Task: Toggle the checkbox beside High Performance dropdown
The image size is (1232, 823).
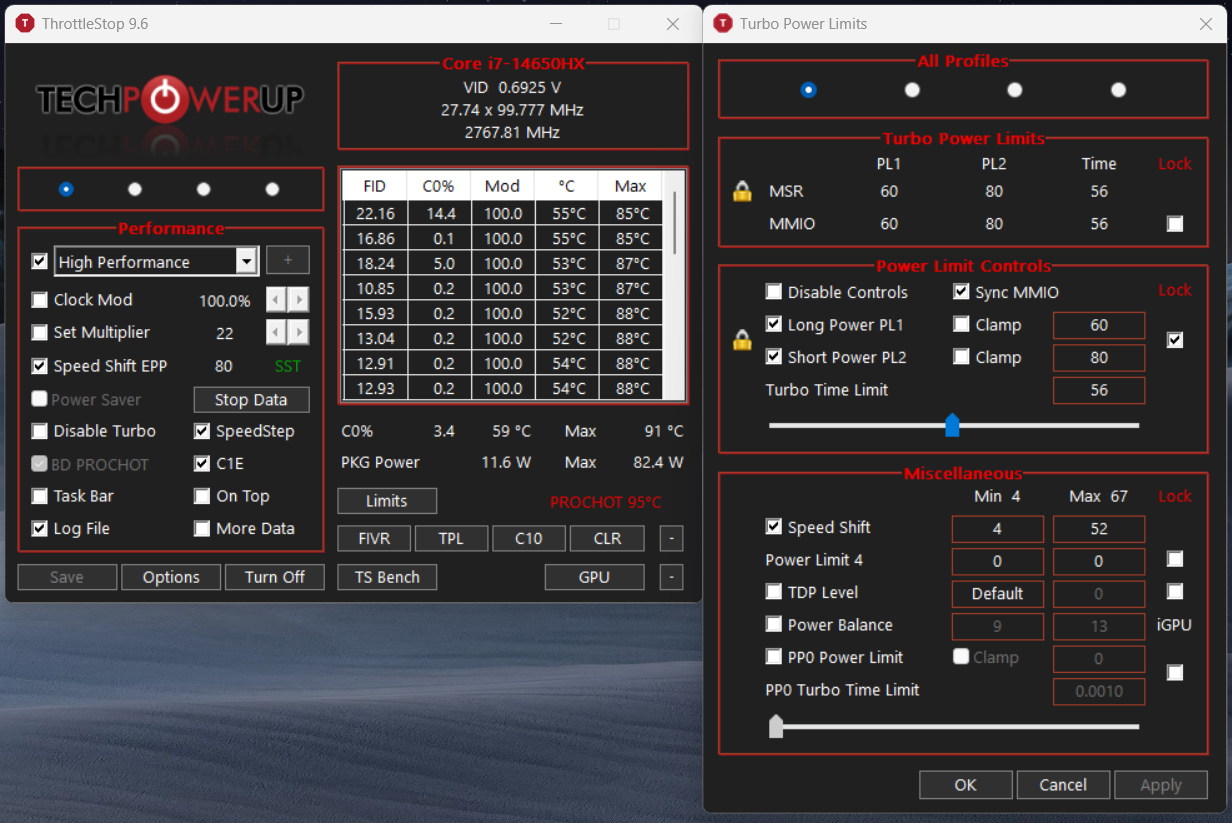Action: point(40,261)
